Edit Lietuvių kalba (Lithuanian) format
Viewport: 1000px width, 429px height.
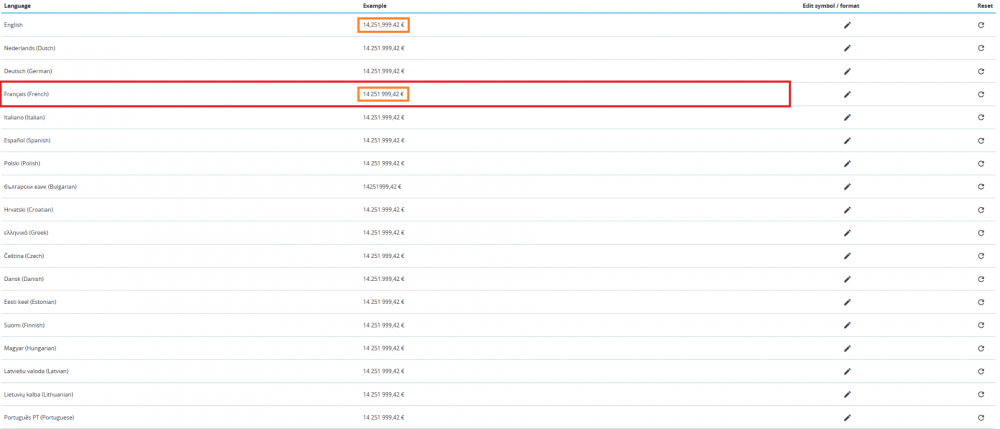pos(847,395)
